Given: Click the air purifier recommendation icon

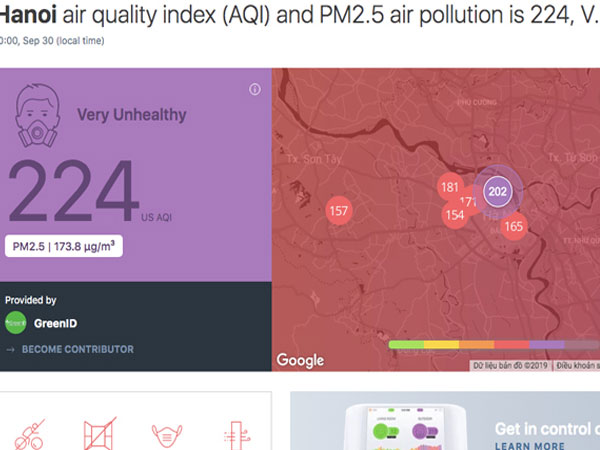Looking at the screenshot, I should tap(236, 435).
